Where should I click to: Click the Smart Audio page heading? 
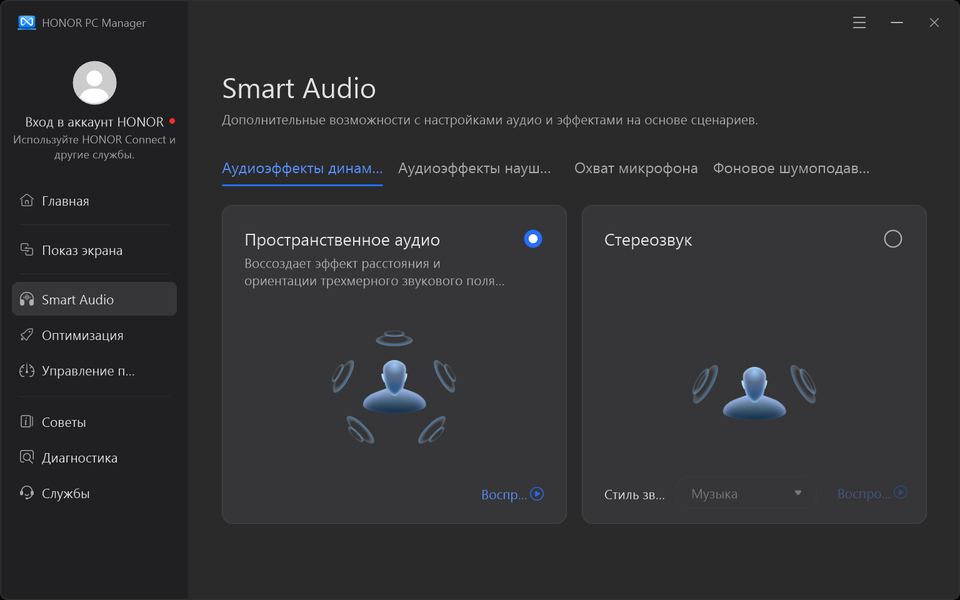pyautogui.click(x=299, y=88)
